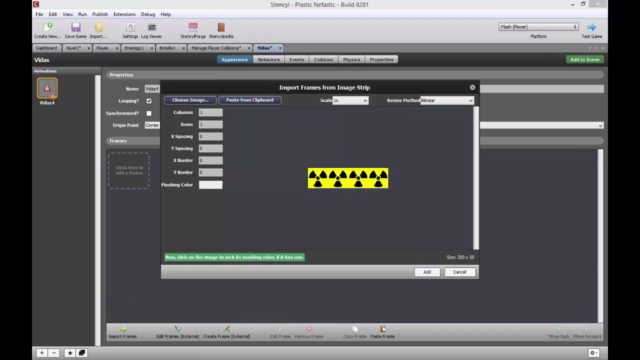Toggle the Looping checkbox
The image size is (640, 360).
pos(149,101)
